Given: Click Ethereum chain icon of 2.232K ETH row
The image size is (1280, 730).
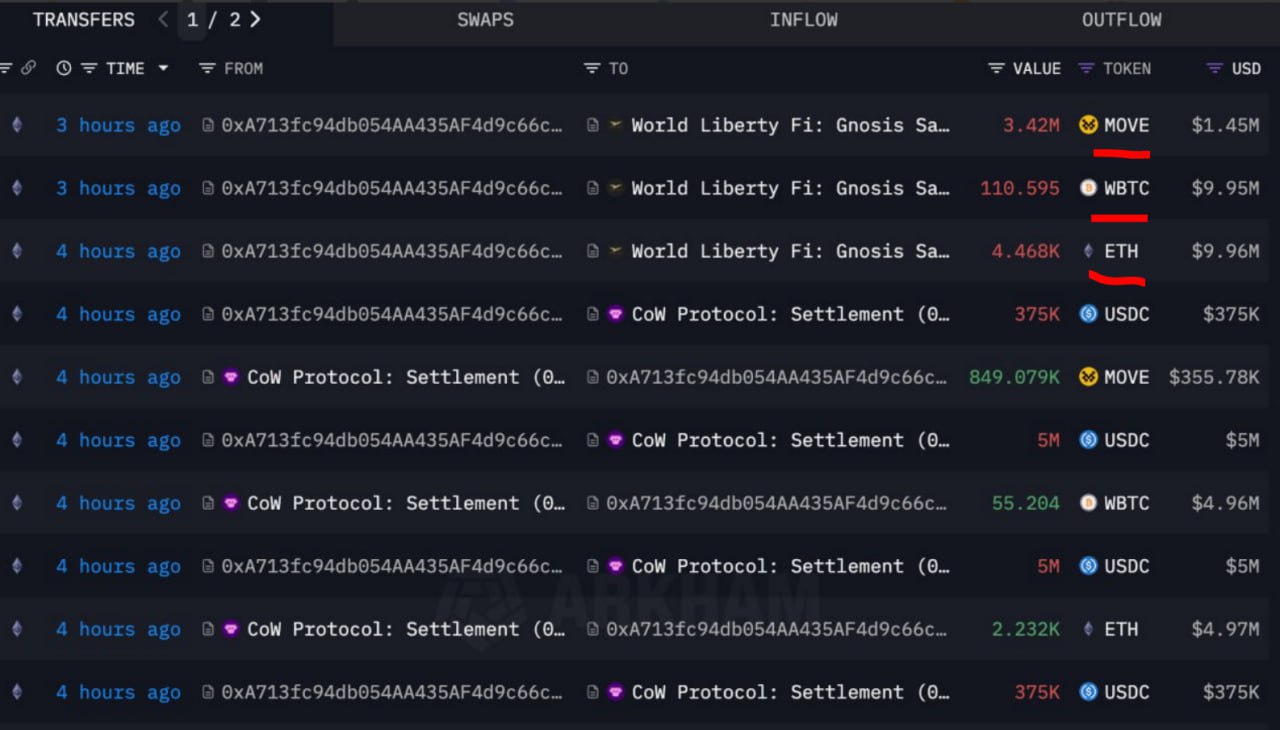Looking at the screenshot, I should 16,629.
